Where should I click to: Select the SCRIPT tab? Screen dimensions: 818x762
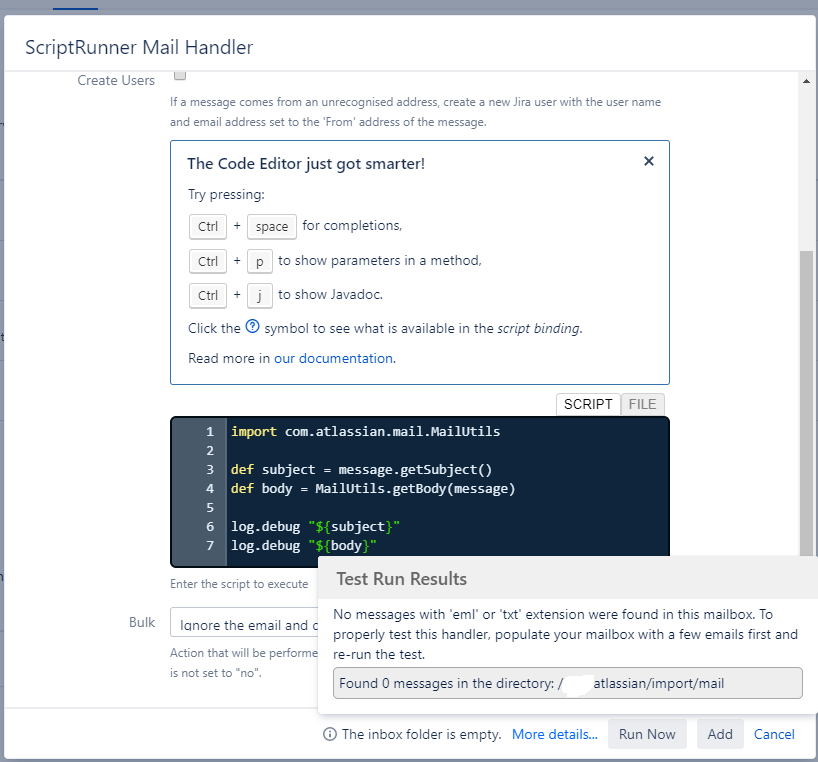coord(587,404)
